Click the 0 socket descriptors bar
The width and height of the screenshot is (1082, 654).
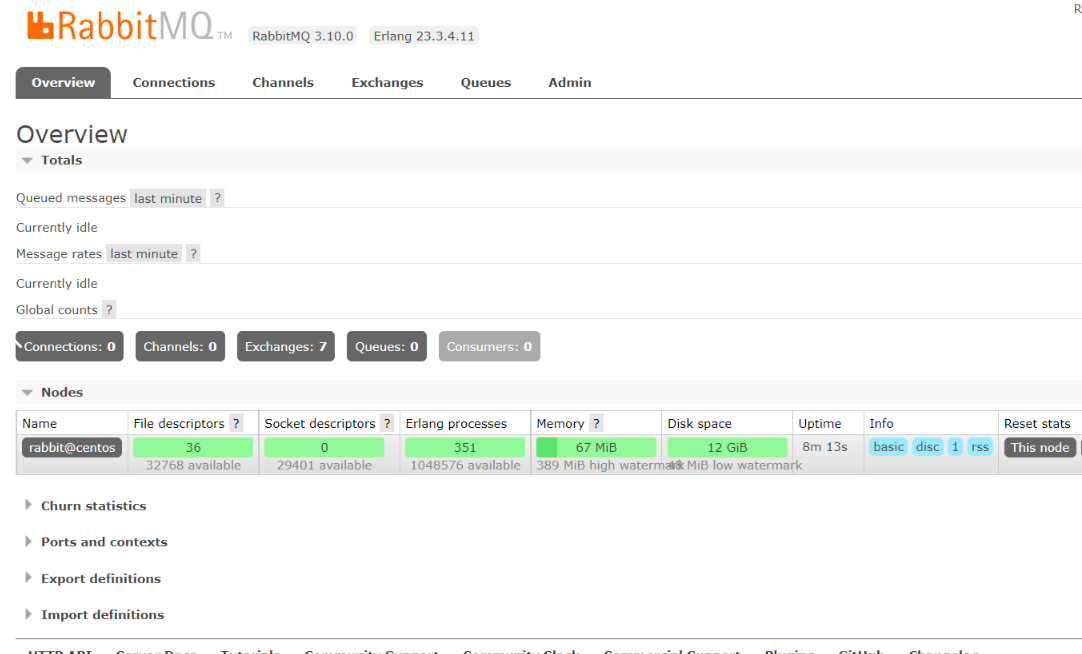[x=324, y=447]
